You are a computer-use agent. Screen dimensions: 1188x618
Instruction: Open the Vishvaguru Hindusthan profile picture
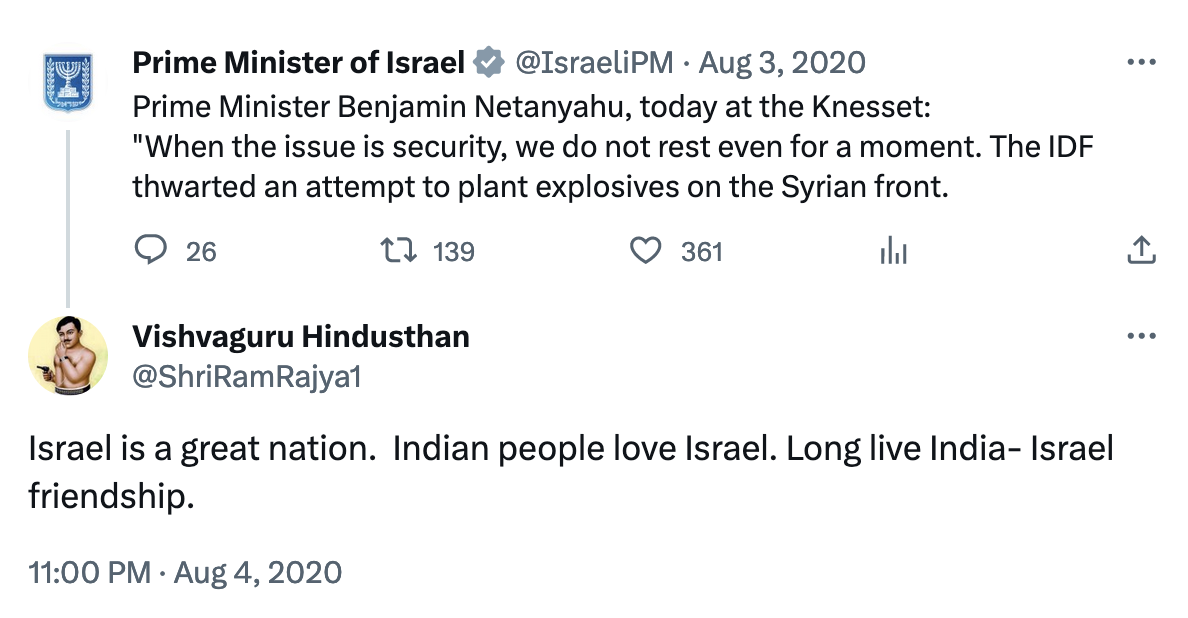click(68, 357)
